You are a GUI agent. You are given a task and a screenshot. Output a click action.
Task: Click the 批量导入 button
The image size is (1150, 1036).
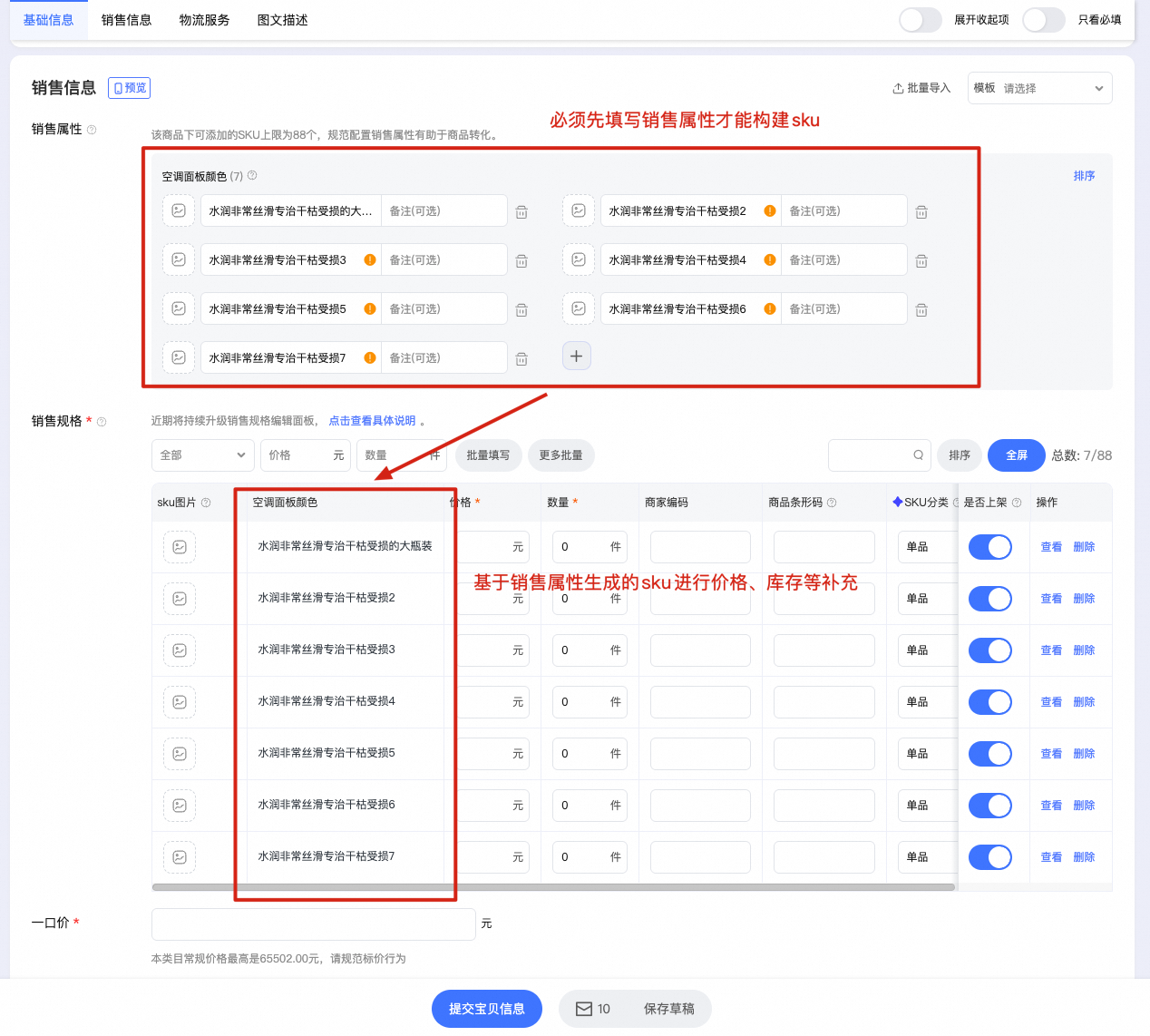pyautogui.click(x=921, y=88)
